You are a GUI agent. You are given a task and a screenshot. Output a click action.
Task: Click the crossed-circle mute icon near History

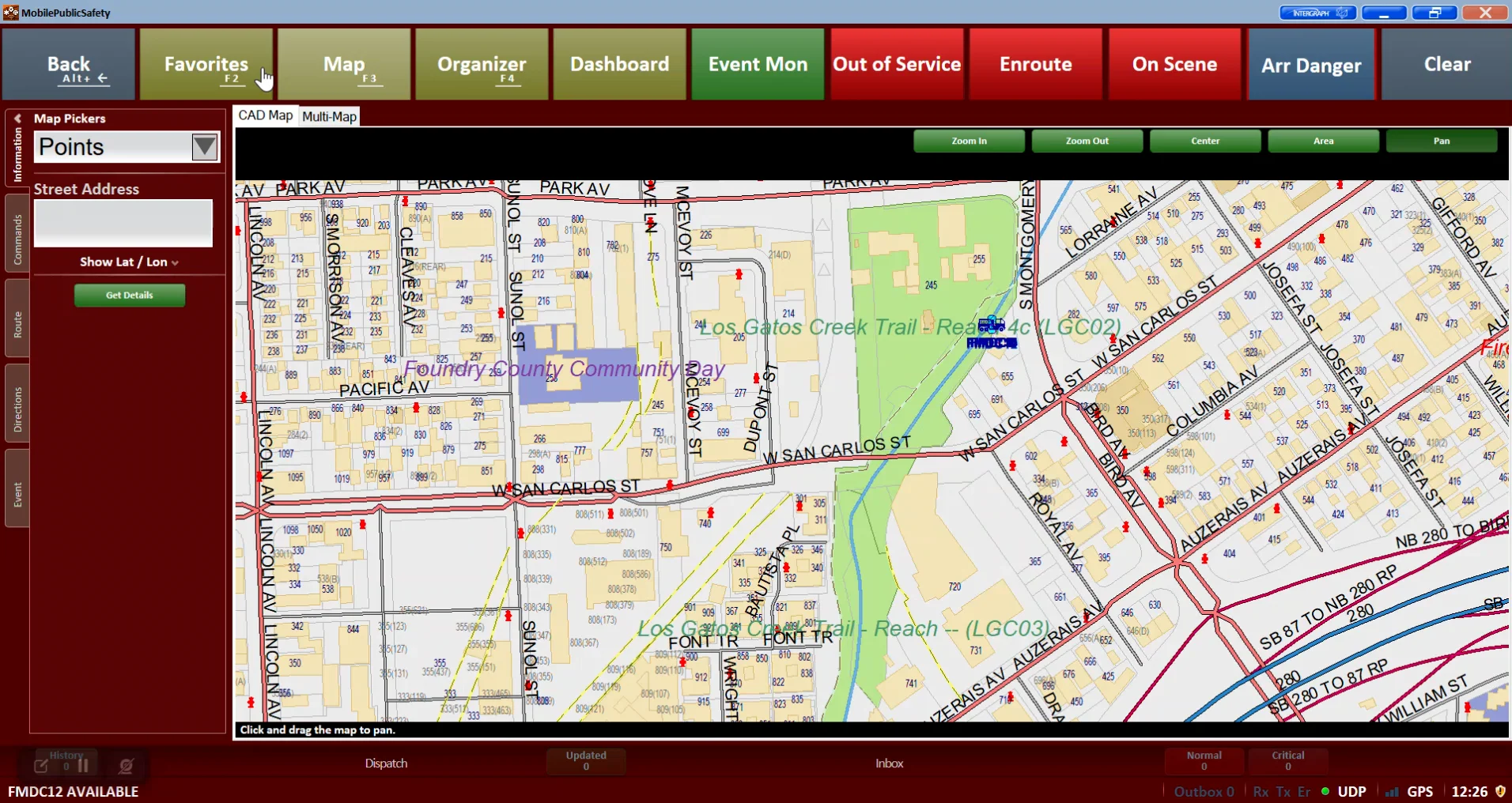[125, 767]
